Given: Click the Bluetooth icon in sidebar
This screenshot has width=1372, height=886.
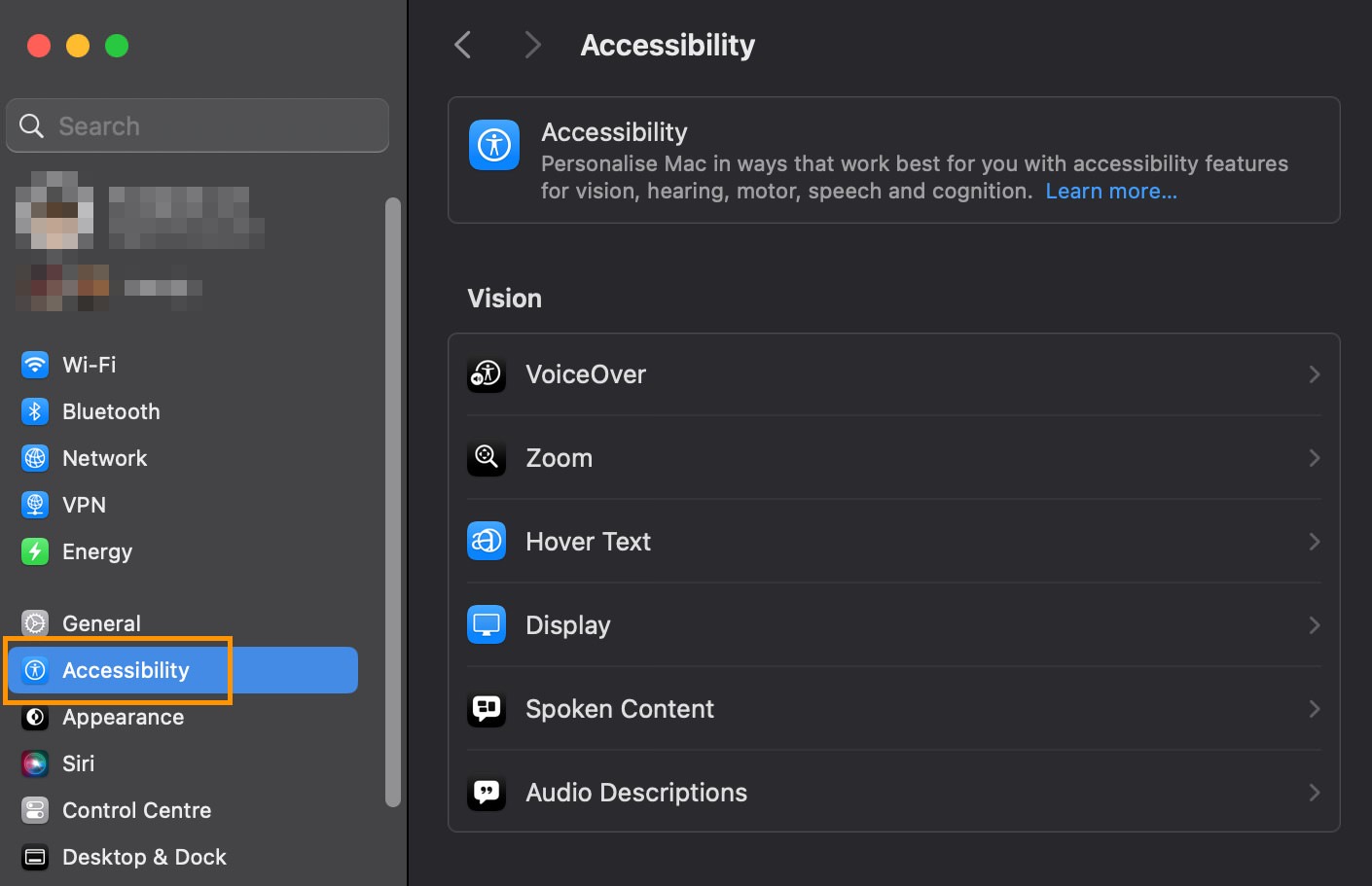Looking at the screenshot, I should (35, 411).
